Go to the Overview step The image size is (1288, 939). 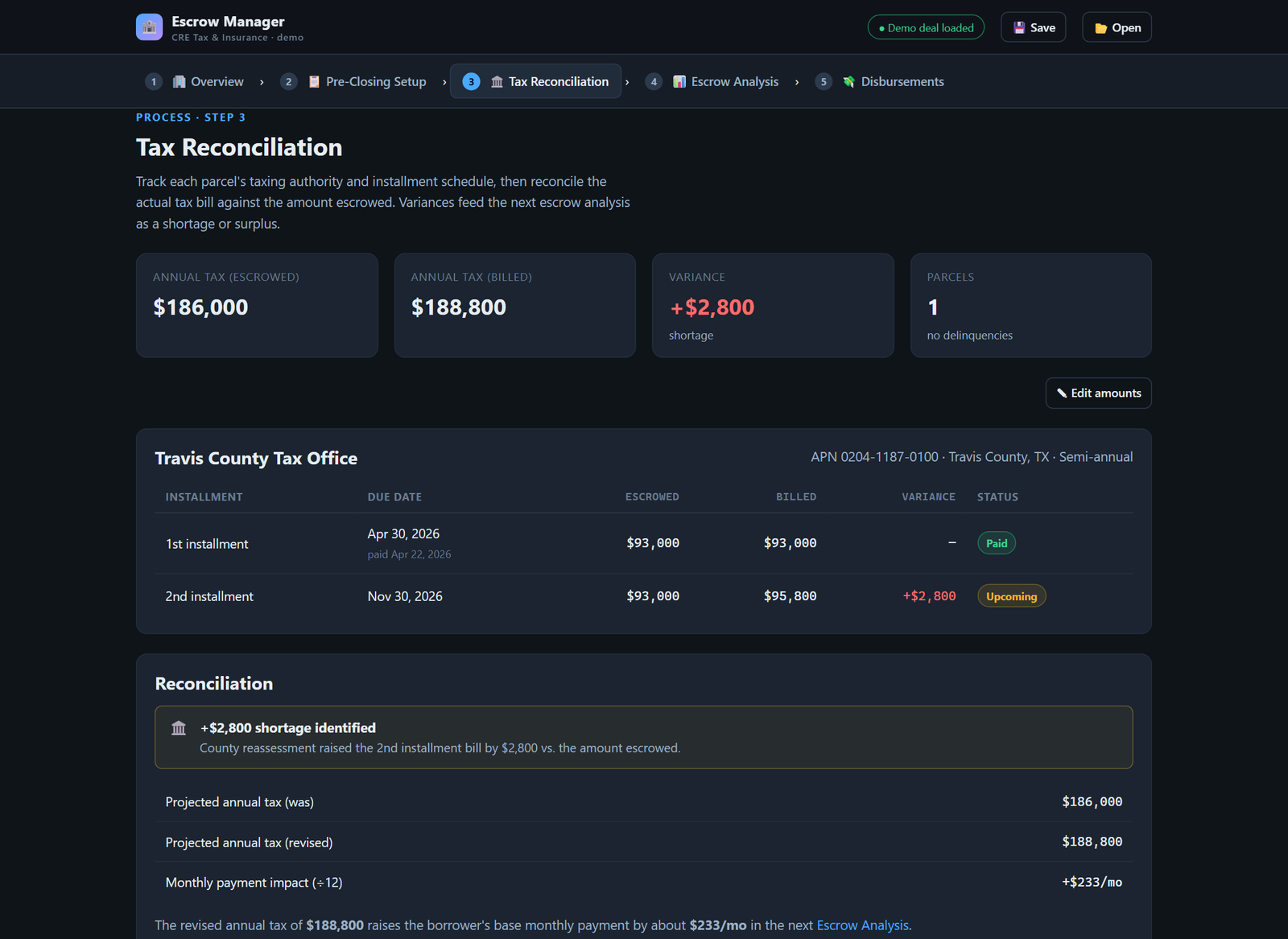[194, 81]
